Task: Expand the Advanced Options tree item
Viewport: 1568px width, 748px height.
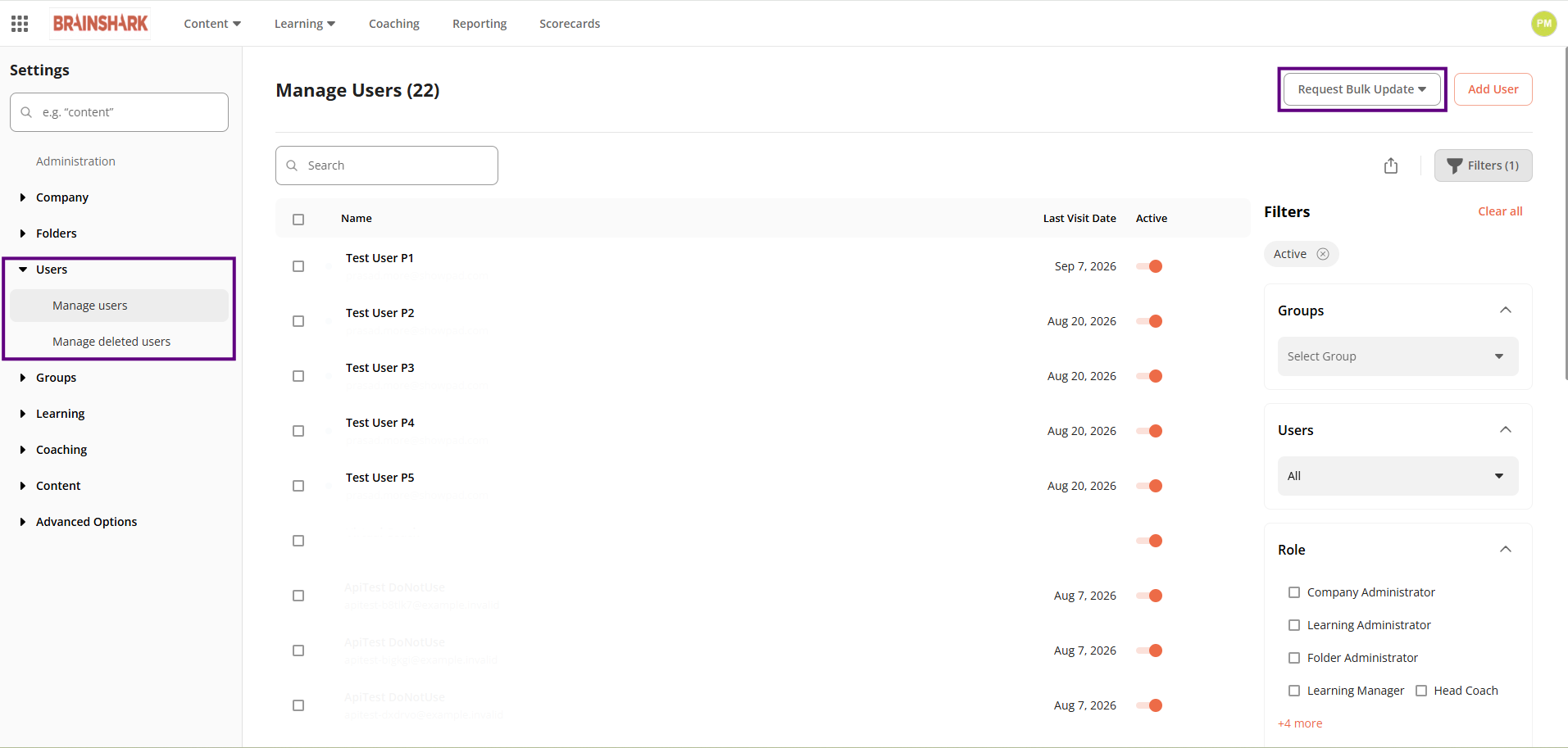Action: [x=23, y=522]
